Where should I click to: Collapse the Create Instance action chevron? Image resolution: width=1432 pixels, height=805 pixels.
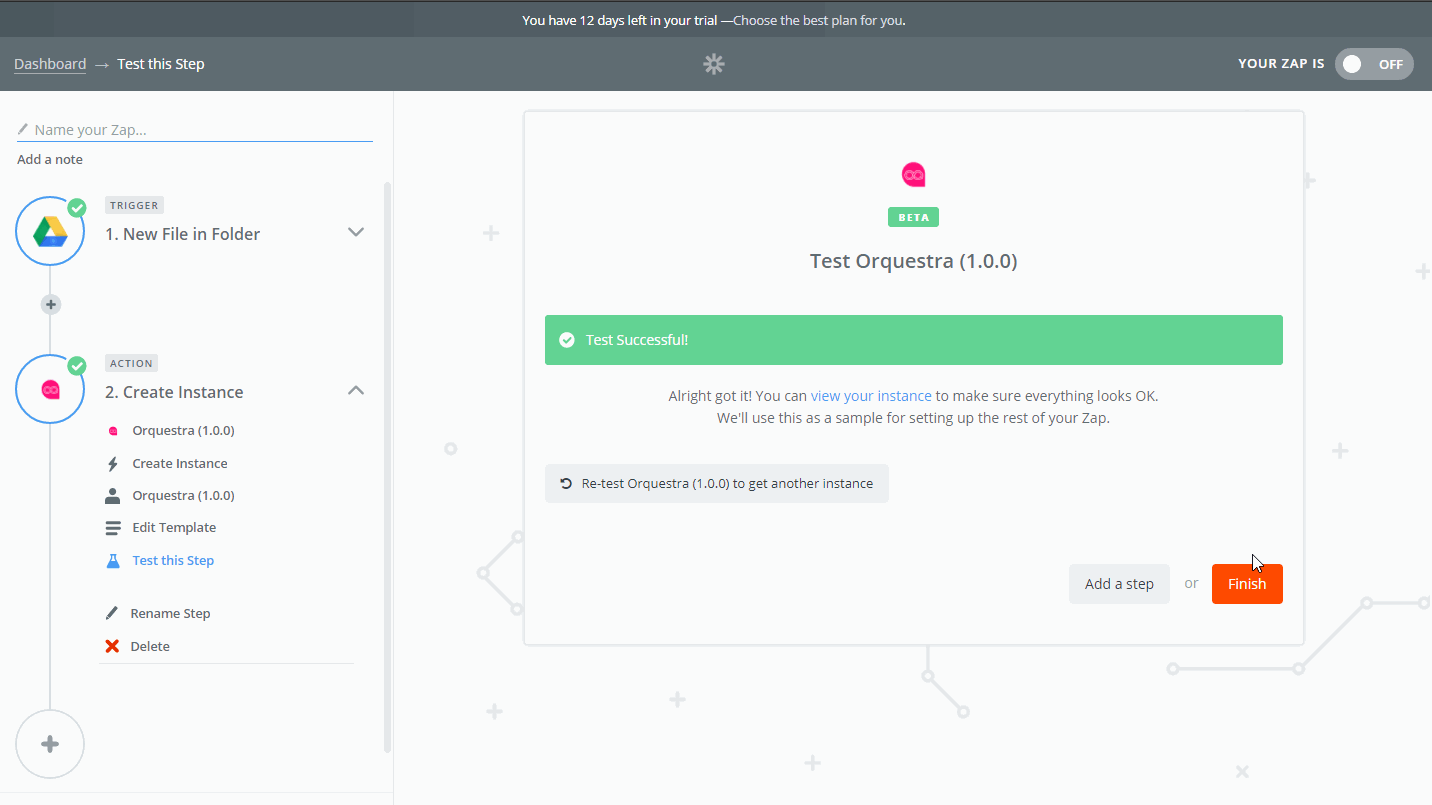(355, 390)
